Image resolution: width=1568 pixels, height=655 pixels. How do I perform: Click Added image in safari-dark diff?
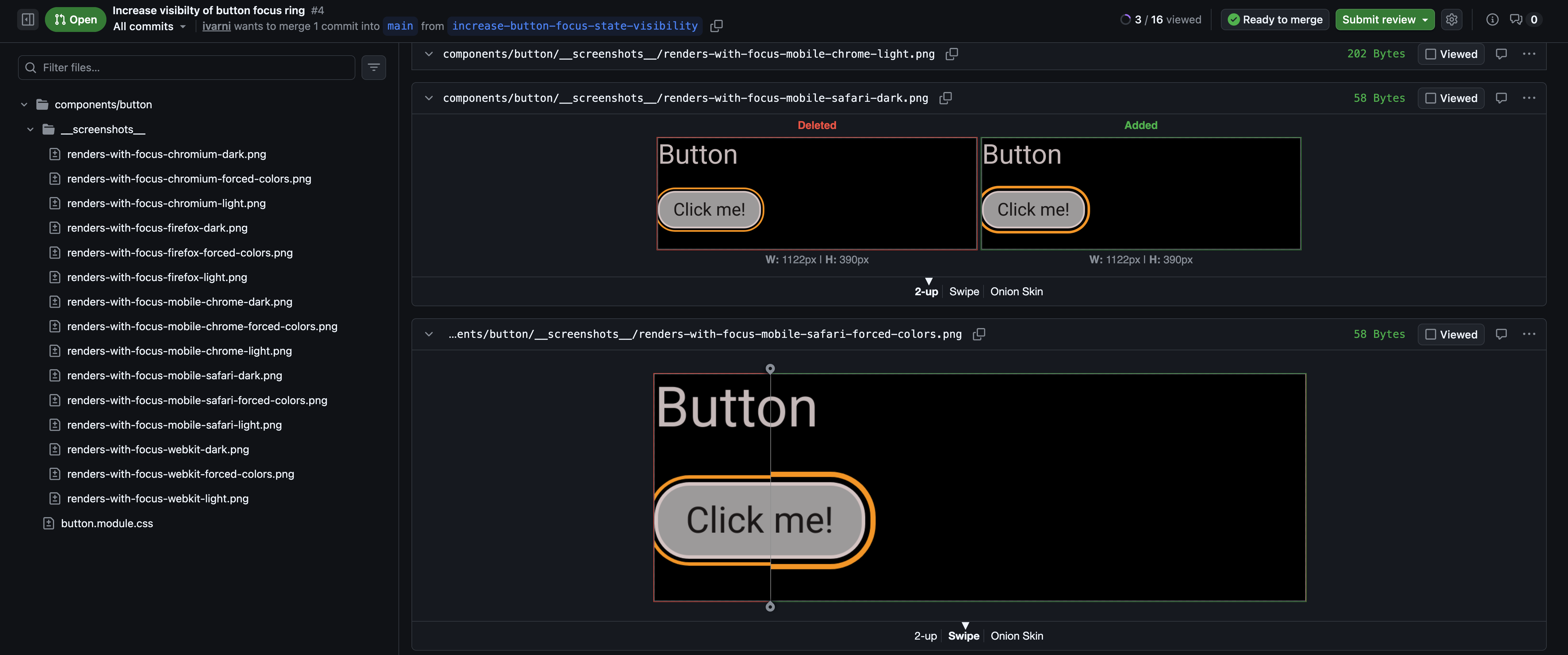tap(1141, 193)
